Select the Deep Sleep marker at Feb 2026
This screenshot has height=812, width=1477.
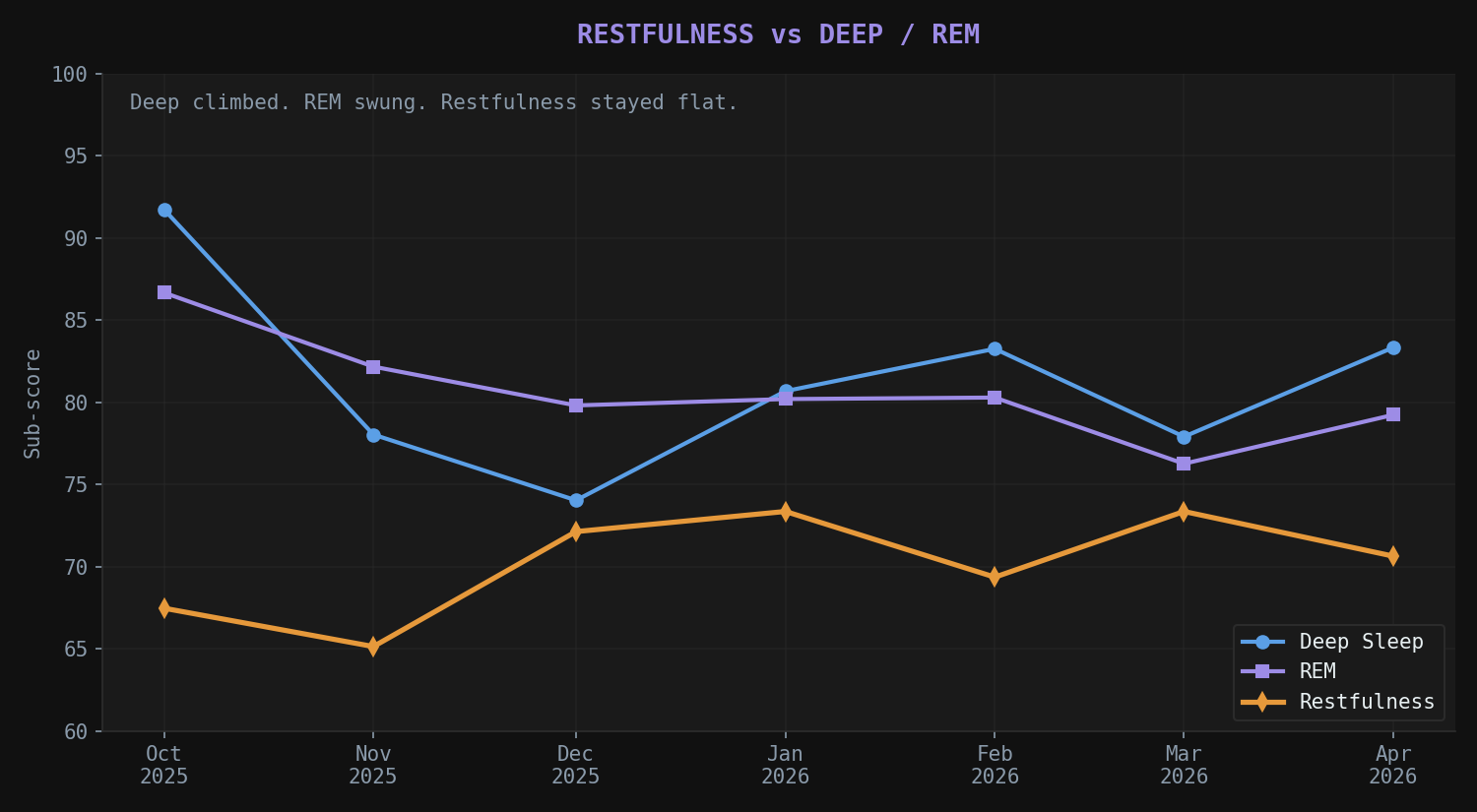pyautogui.click(x=995, y=348)
